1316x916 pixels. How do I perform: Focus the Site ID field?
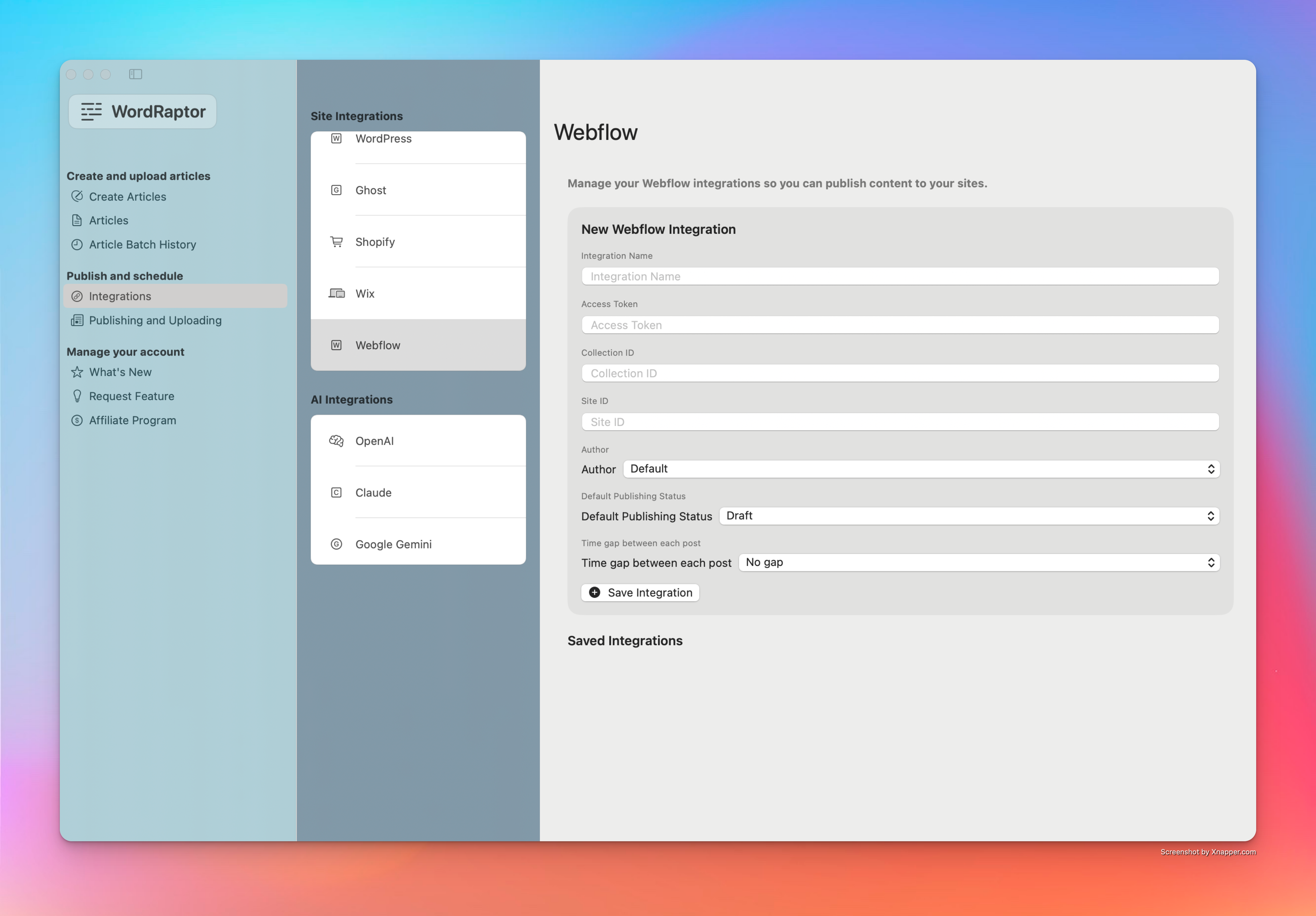(900, 422)
